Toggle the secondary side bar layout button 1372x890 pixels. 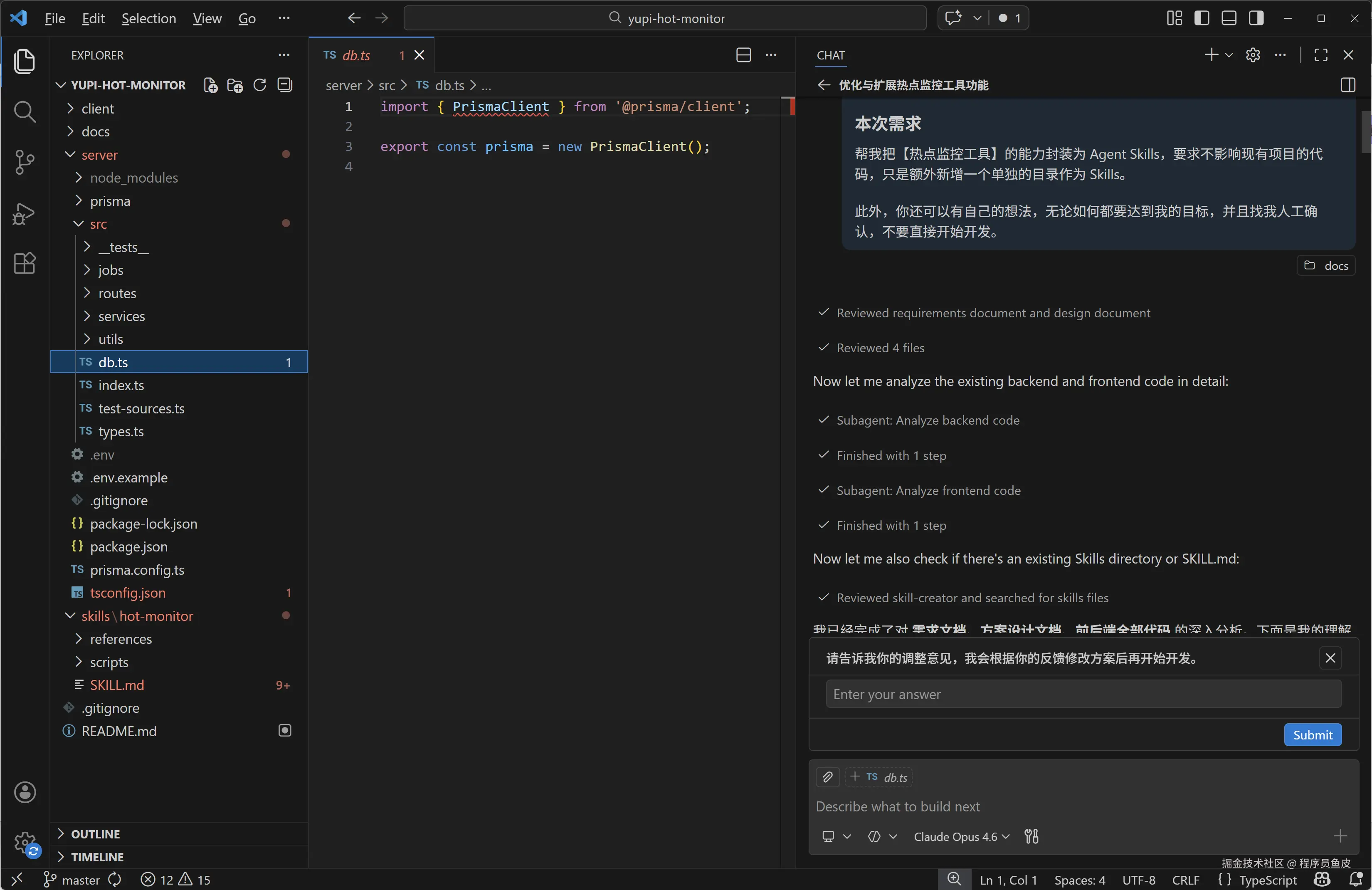[x=1257, y=18]
